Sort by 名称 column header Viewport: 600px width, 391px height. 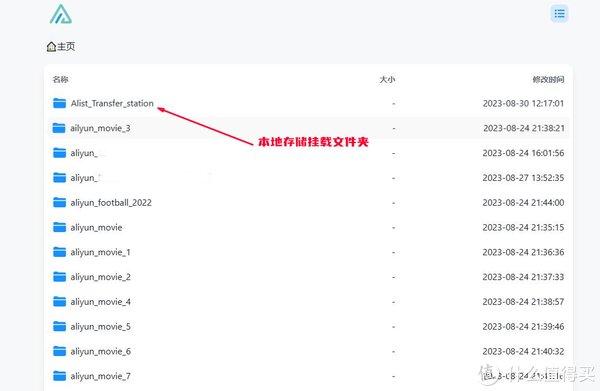point(60,80)
